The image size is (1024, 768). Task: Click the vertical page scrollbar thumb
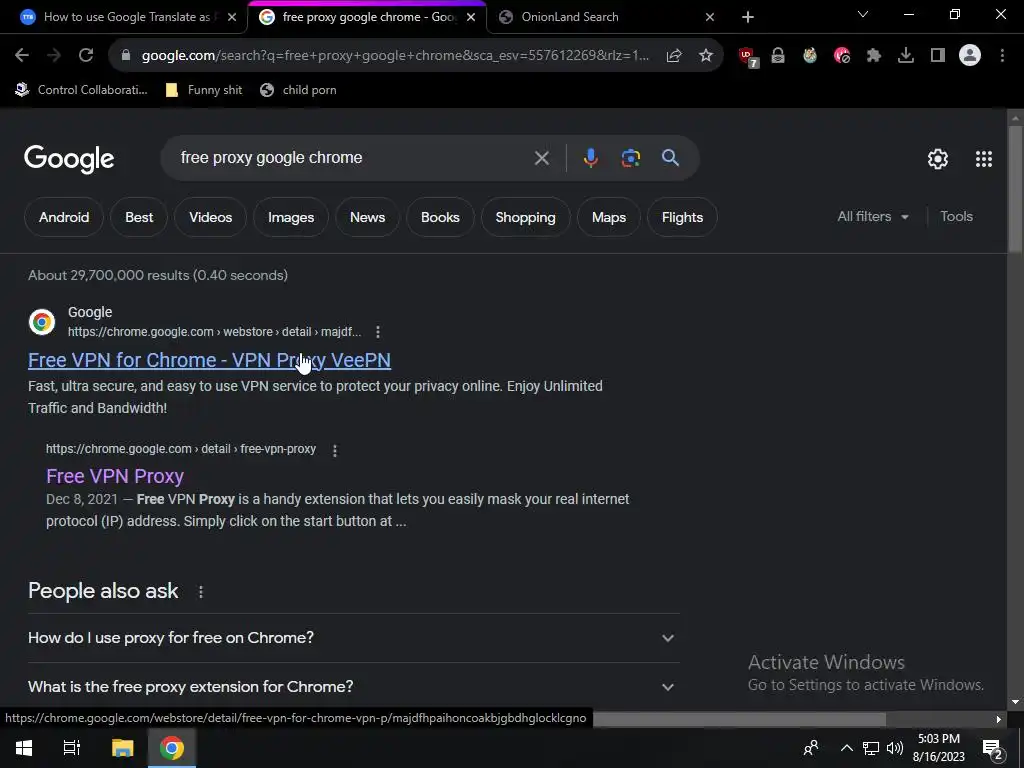click(1014, 189)
